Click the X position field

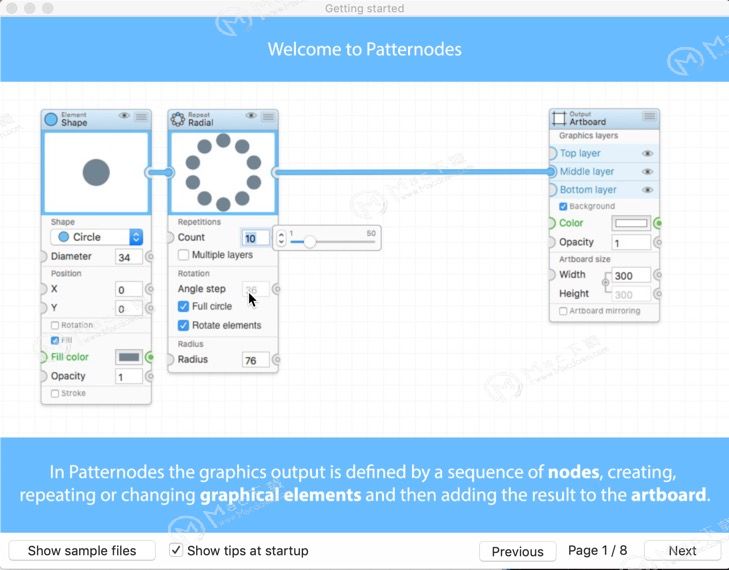coord(129,290)
